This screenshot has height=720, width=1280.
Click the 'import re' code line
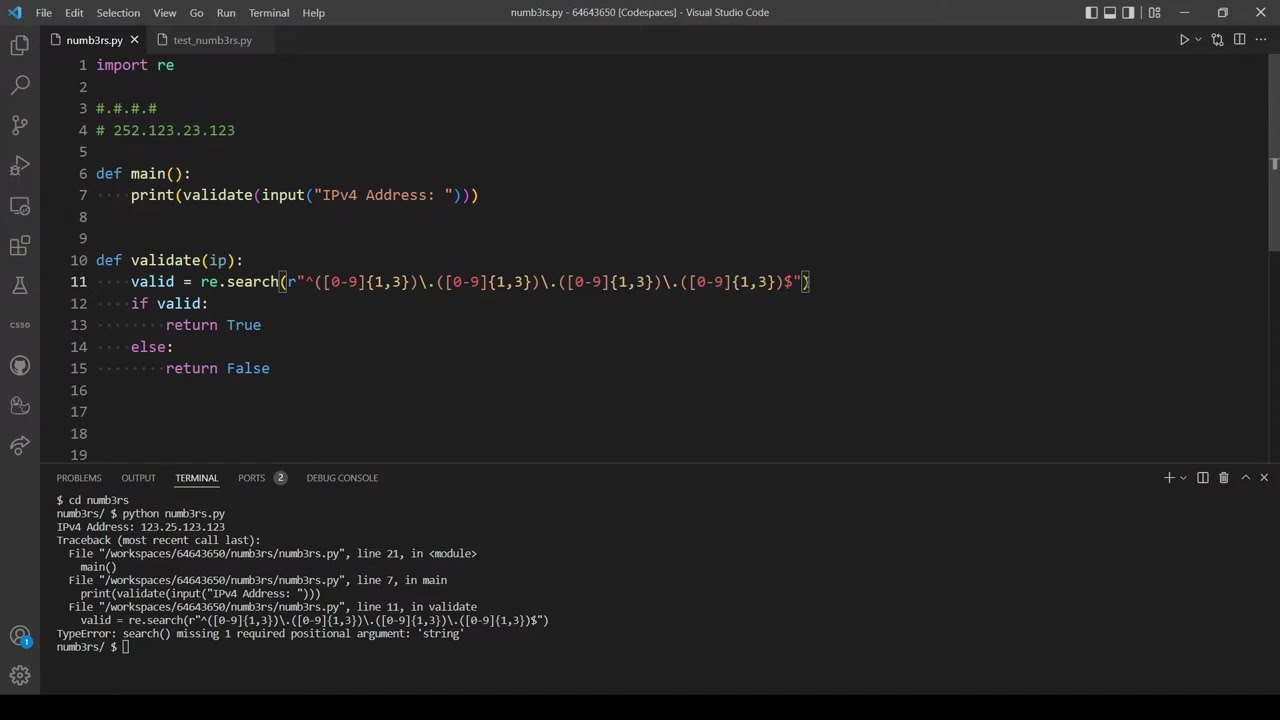pyautogui.click(x=135, y=65)
